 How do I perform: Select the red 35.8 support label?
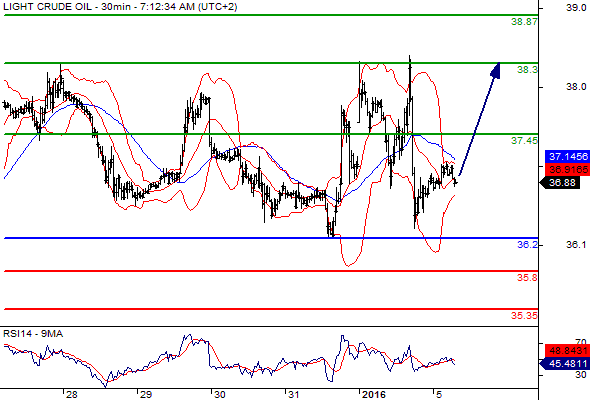(x=527, y=278)
